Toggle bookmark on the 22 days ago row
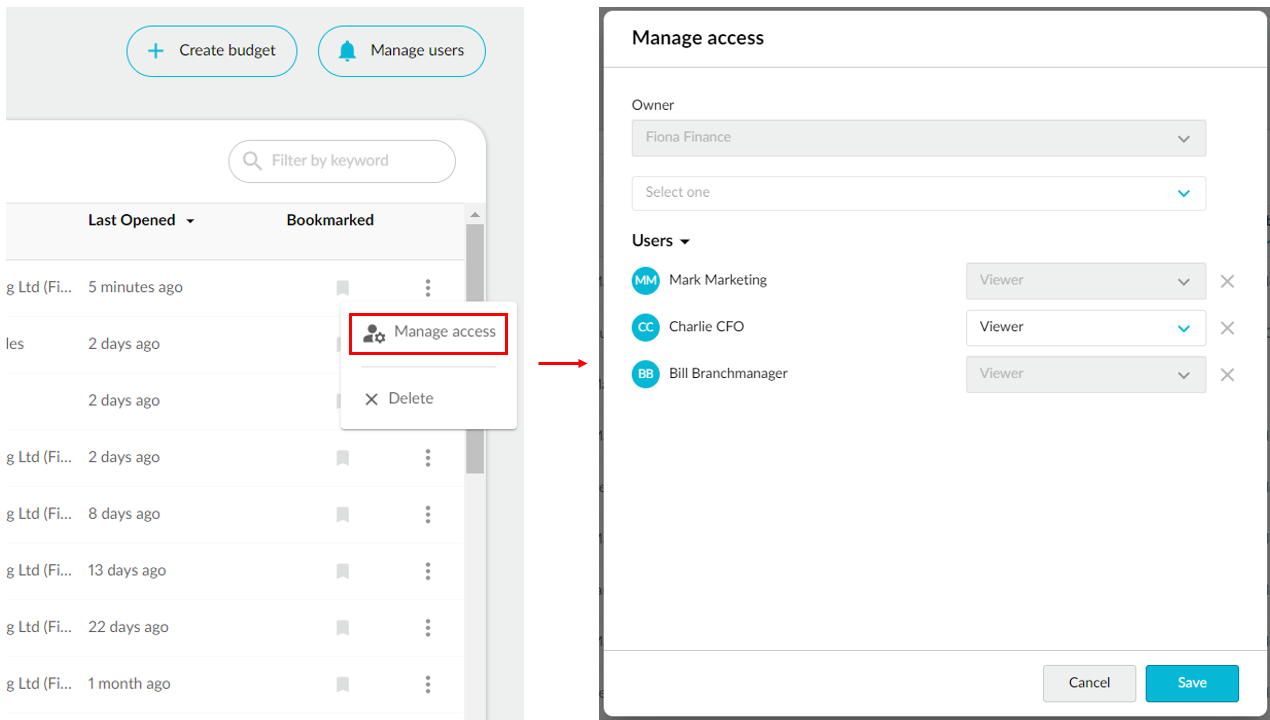Viewport: 1270px width, 720px height. click(x=342, y=628)
